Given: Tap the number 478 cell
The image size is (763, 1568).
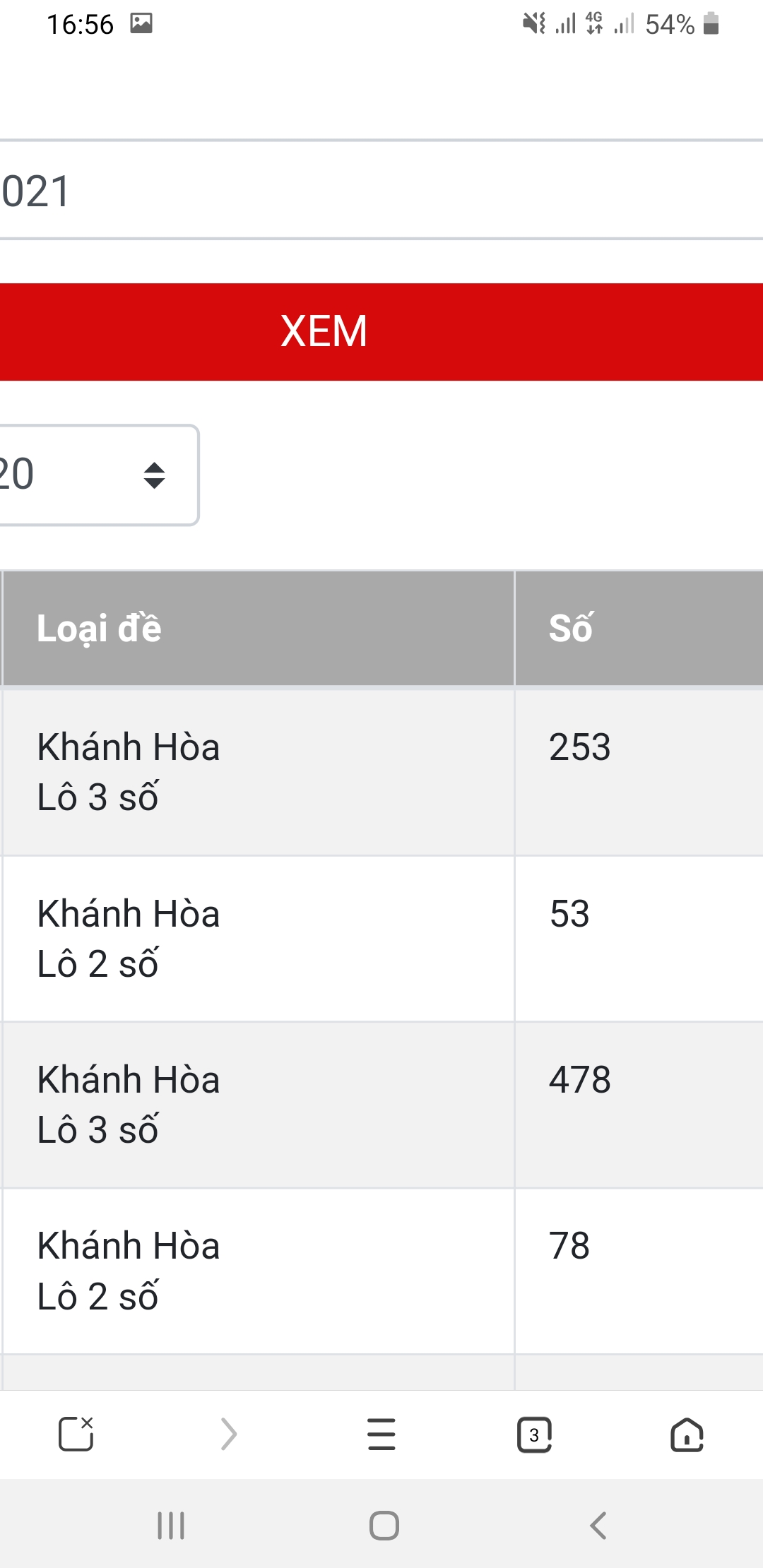Looking at the screenshot, I should (x=581, y=1080).
